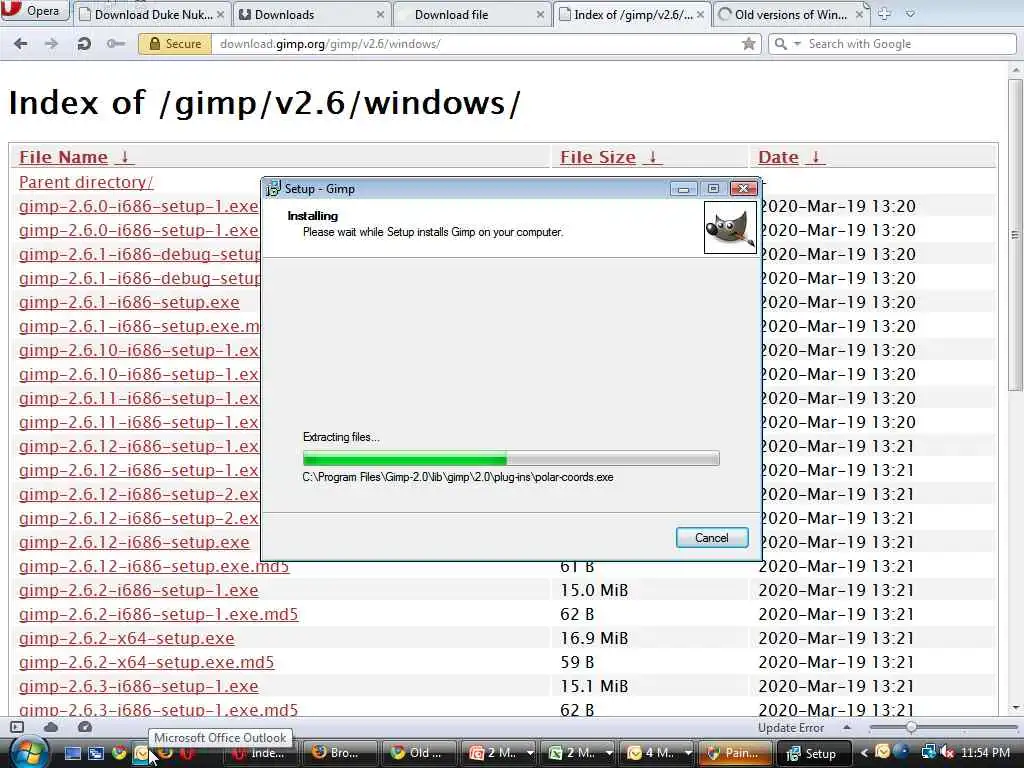Launch Microsoft Office Outlook quick launch icon

pos(142,753)
